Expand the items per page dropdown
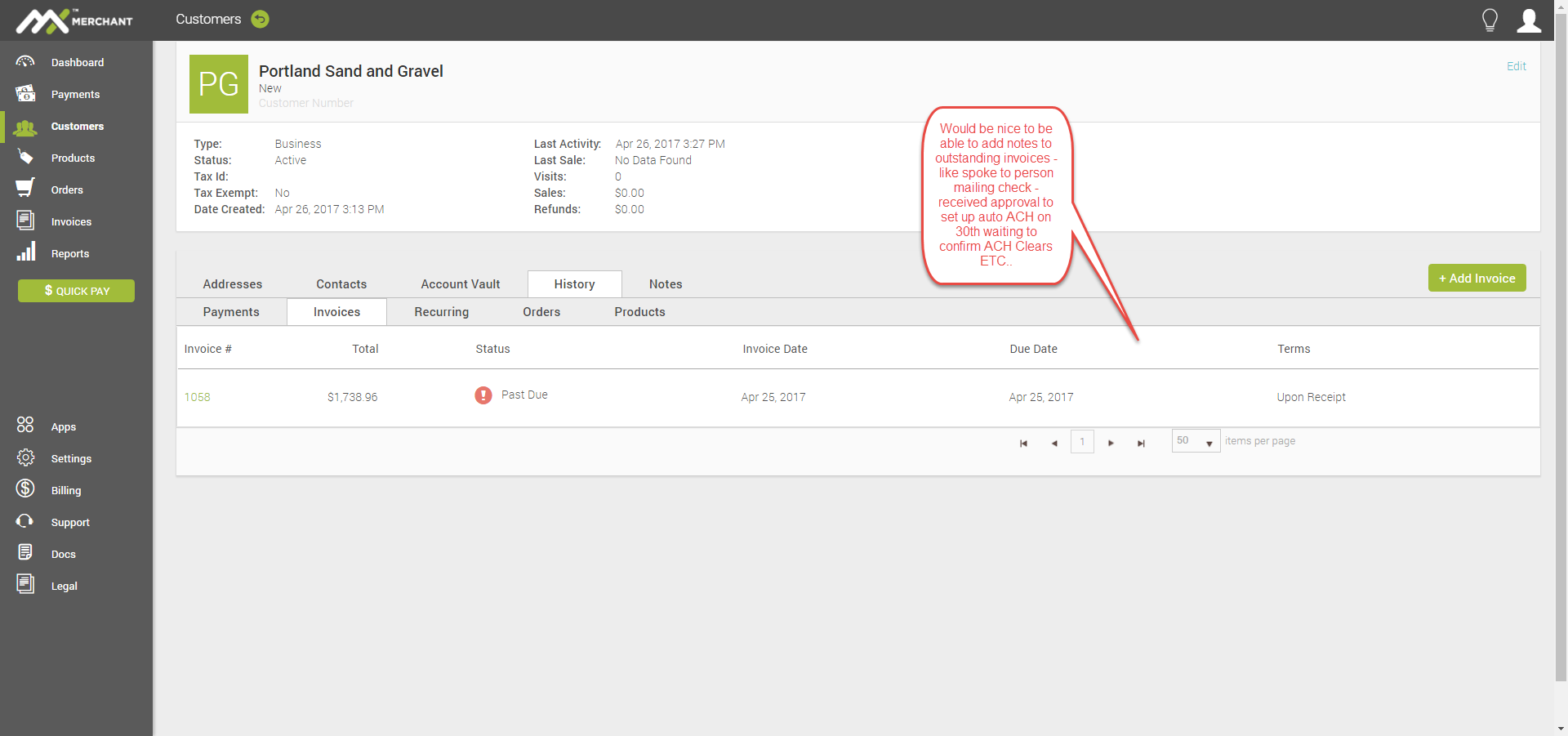This screenshot has width=1568, height=736. tap(1209, 442)
